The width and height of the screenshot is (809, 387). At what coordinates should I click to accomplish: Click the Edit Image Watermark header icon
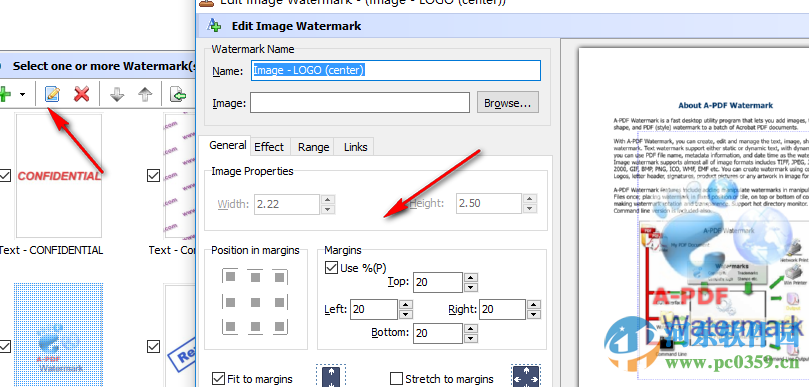pos(214,25)
